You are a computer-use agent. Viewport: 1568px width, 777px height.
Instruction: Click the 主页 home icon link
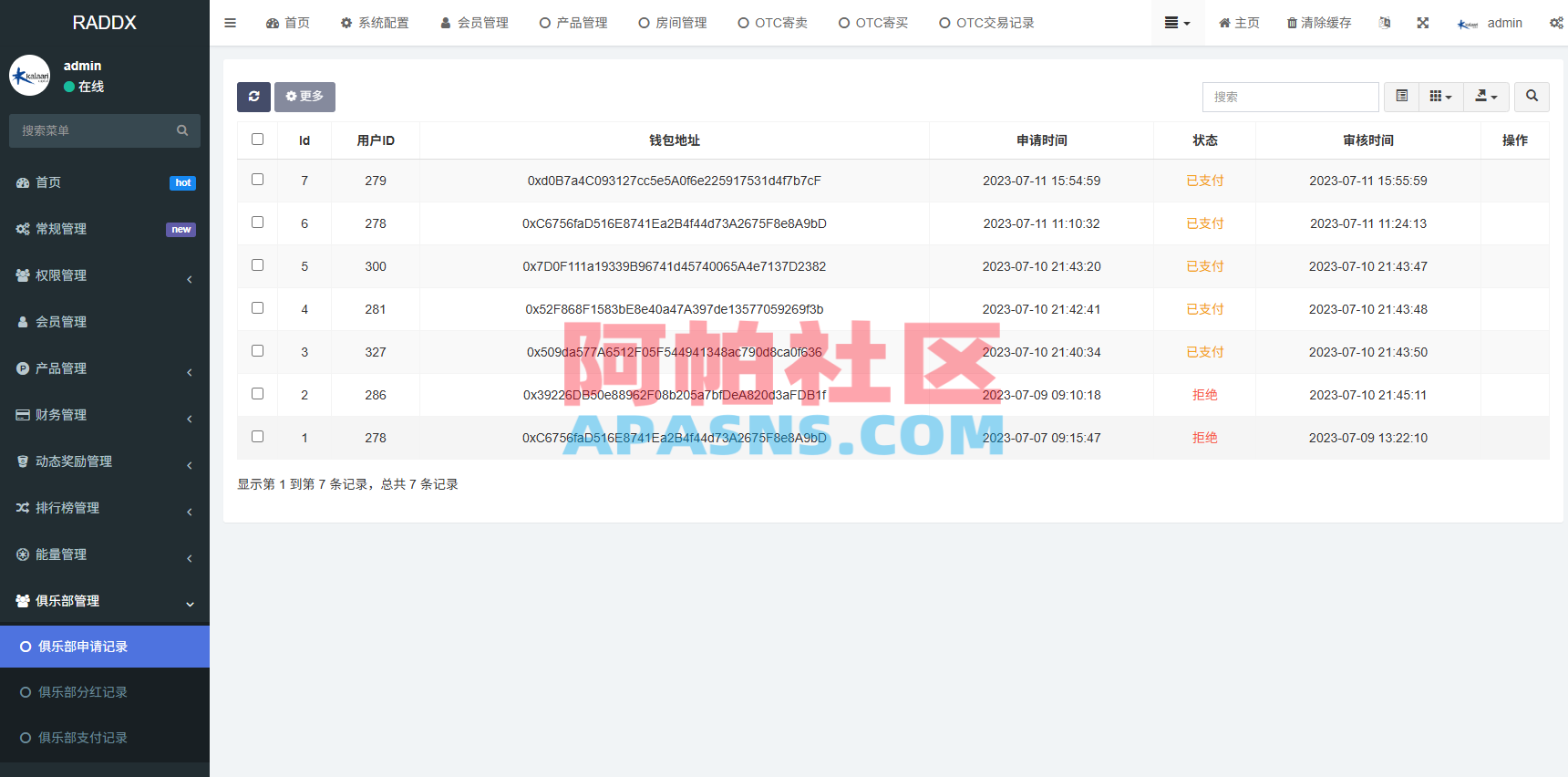(x=1239, y=23)
